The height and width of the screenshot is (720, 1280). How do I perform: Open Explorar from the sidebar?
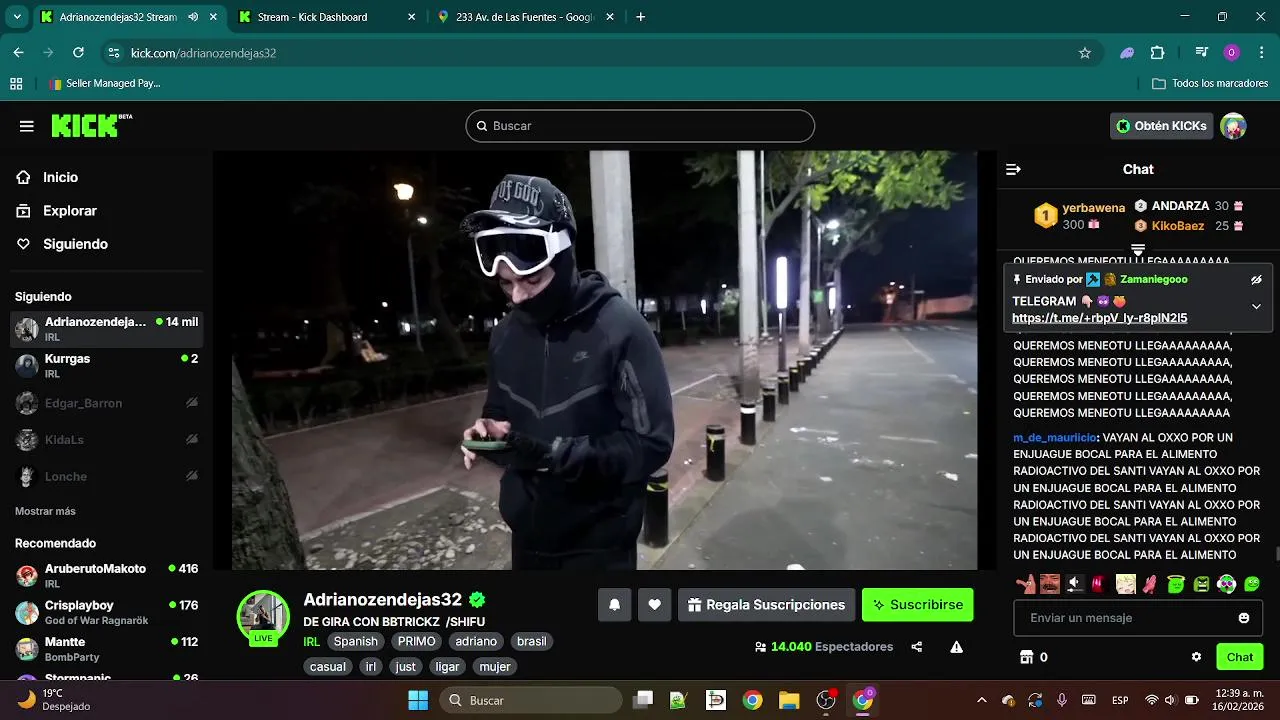tap(70, 211)
